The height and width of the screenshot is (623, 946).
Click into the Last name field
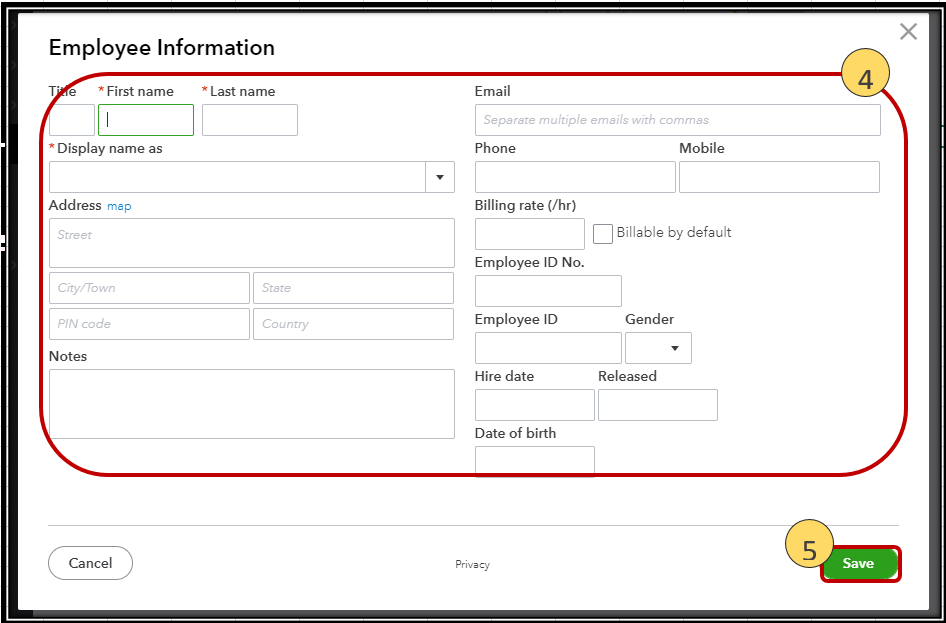click(250, 120)
